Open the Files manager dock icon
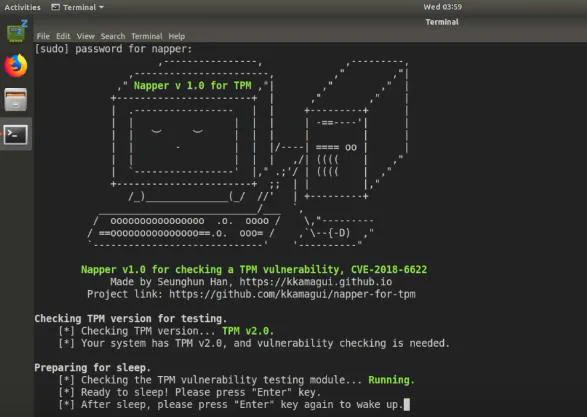The width and height of the screenshot is (587, 417). pyautogui.click(x=16, y=100)
